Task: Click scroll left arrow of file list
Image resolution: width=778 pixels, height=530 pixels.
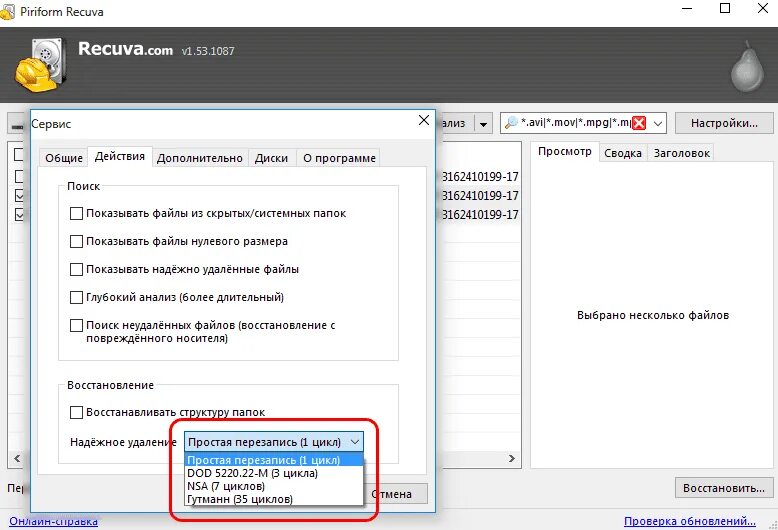Action: tap(17, 458)
